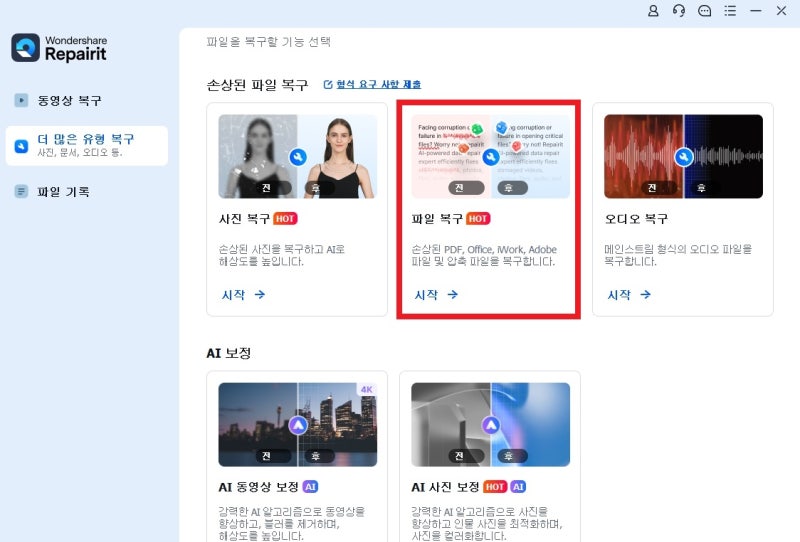The height and width of the screenshot is (542, 800).
Task: Click the arrow next to 시작 under 사진 복구
Action: click(x=260, y=294)
